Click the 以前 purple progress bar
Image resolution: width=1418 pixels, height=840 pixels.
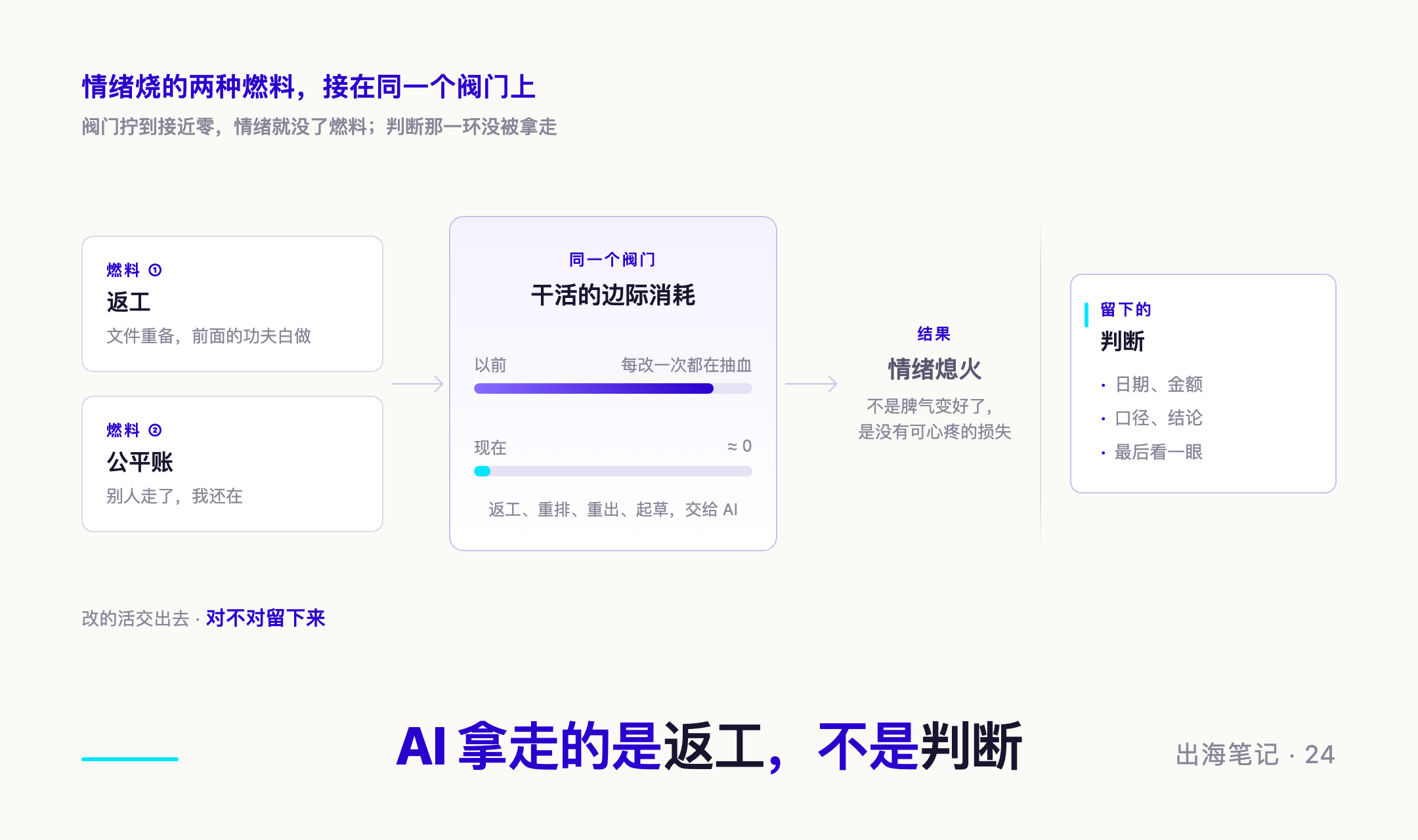coord(612,388)
